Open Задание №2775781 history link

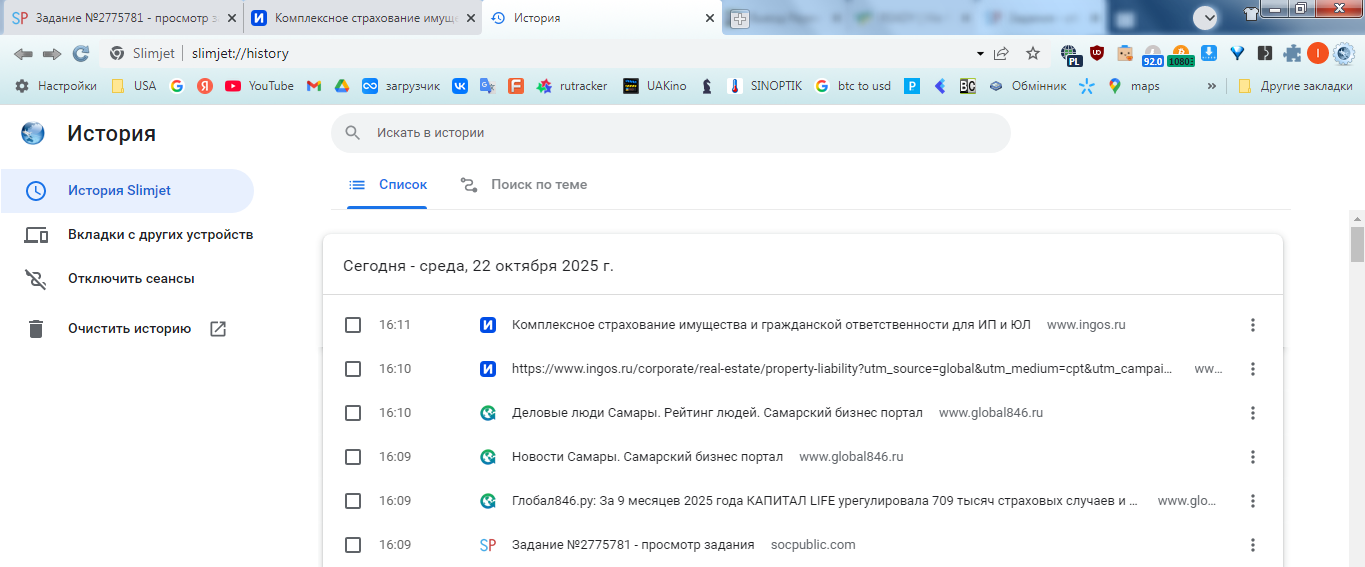pyautogui.click(x=633, y=545)
